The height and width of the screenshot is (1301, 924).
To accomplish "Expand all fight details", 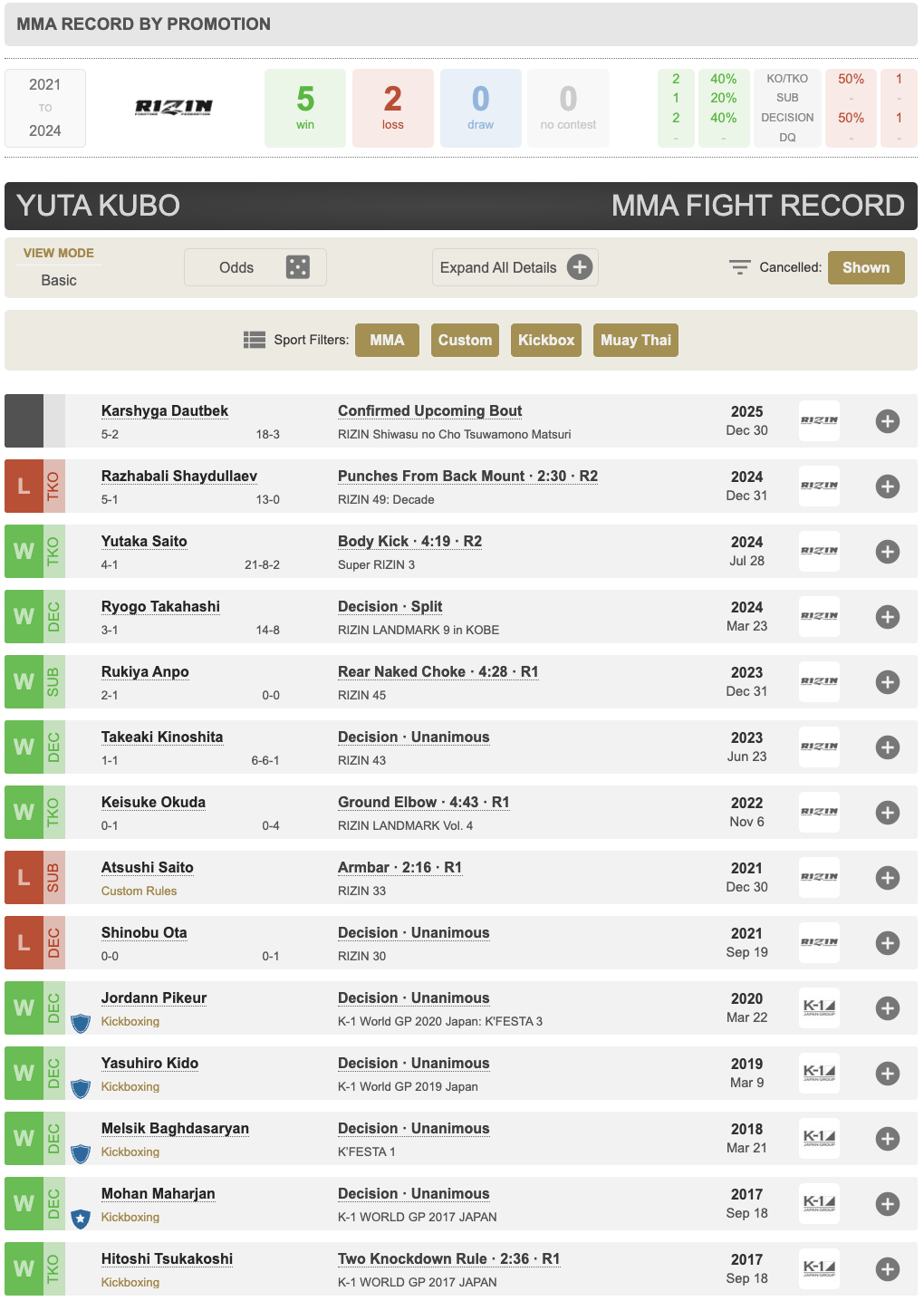I will 515,267.
